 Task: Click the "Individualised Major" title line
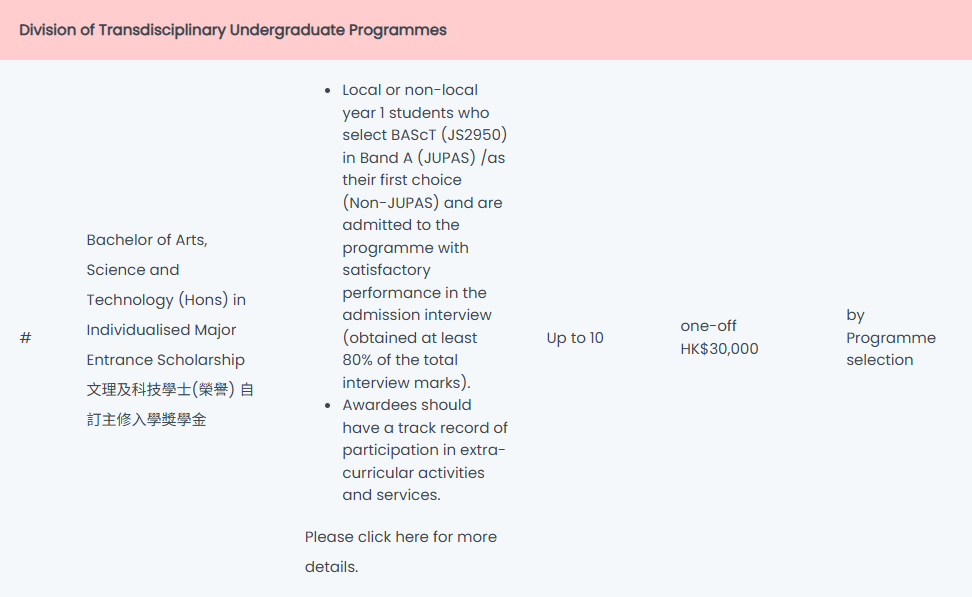pyautogui.click(x=161, y=330)
